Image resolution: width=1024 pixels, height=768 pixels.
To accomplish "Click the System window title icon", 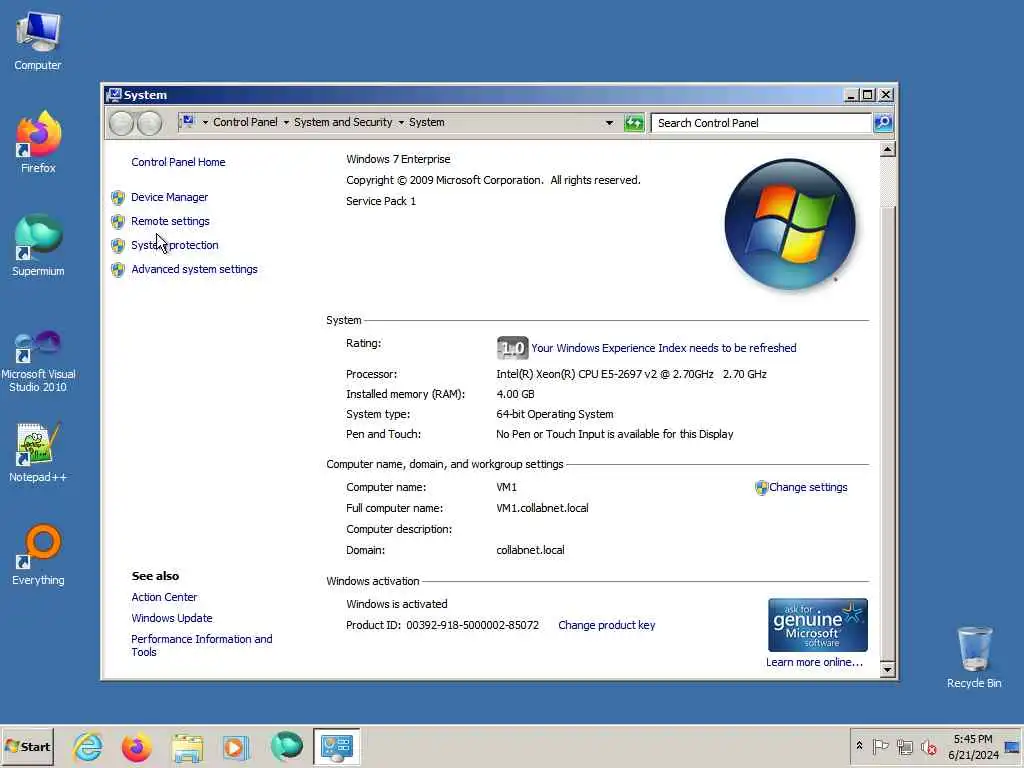I will click(114, 95).
